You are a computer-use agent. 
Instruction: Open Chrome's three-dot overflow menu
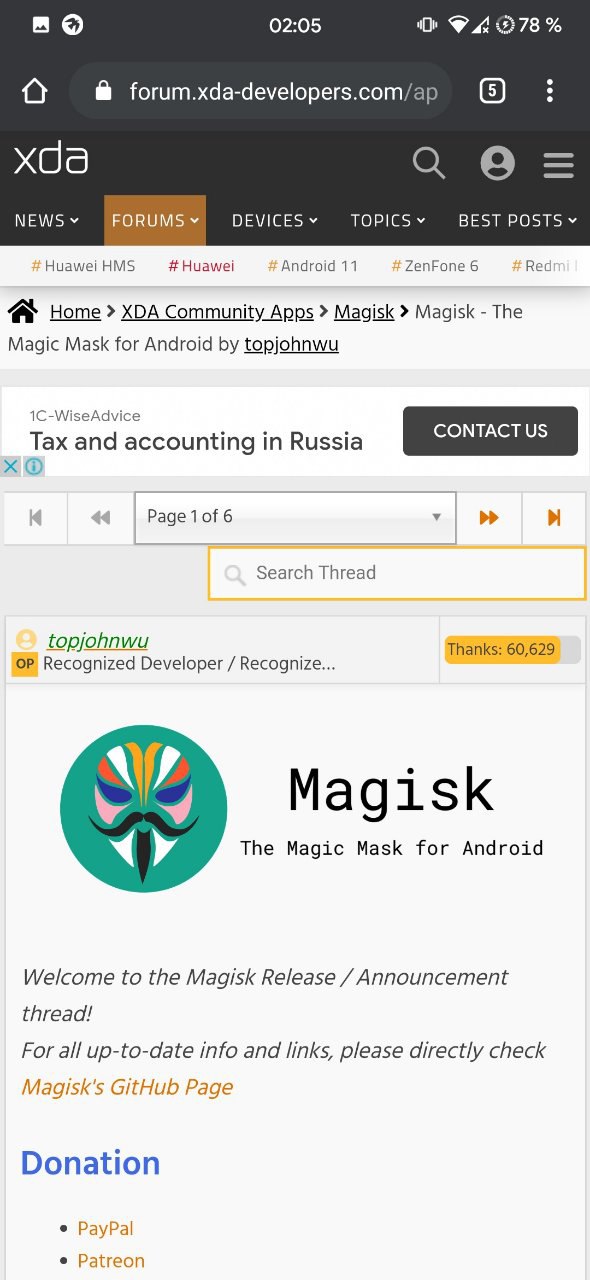tap(549, 92)
